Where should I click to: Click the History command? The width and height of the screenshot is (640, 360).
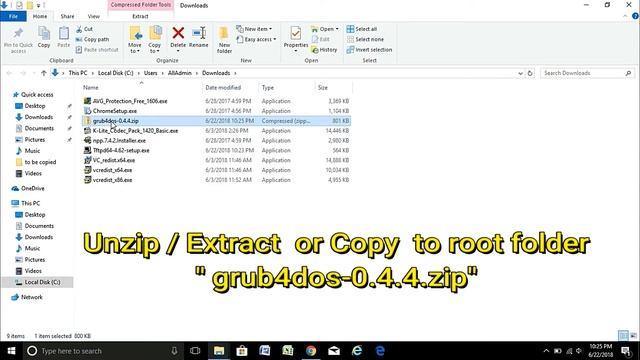coord(324,50)
